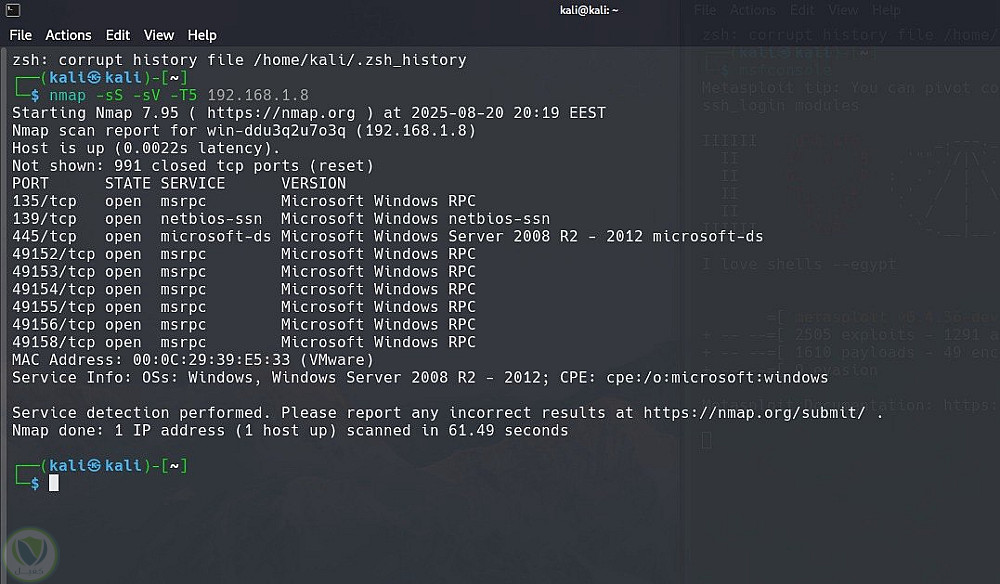Click the MAC Address line

[x=192, y=360]
